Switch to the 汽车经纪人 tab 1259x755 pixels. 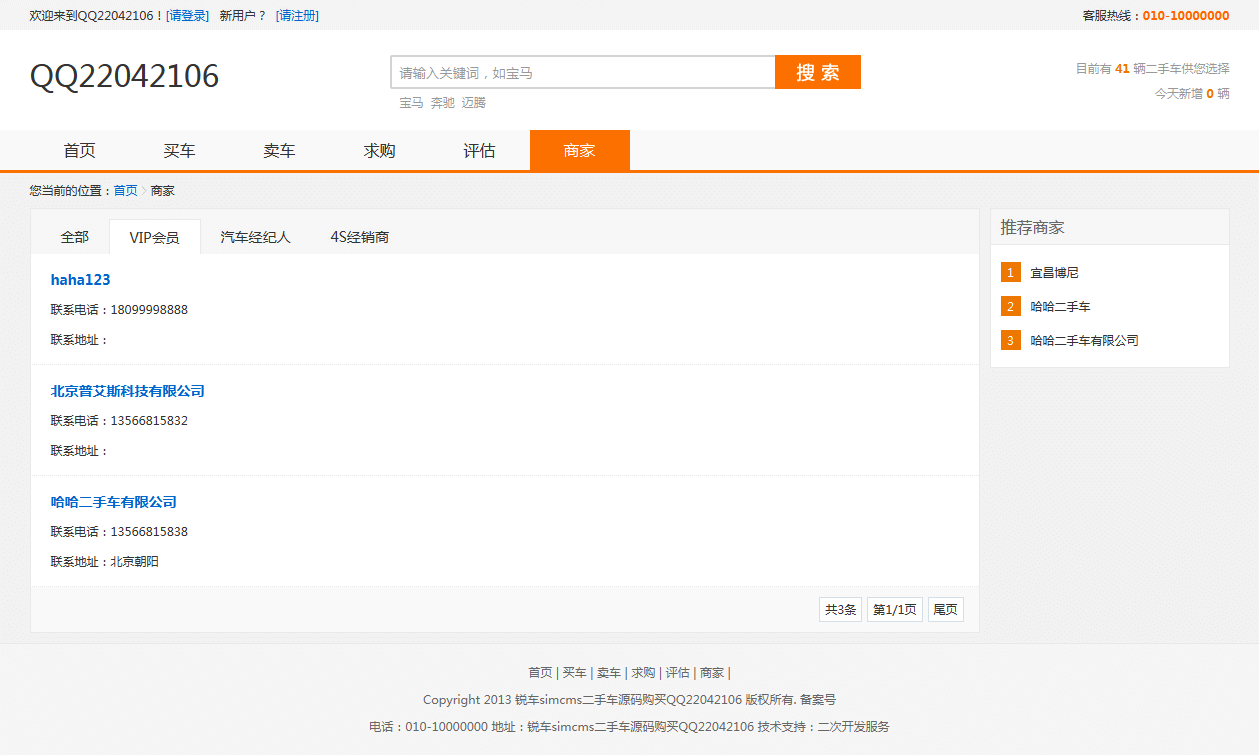pos(255,237)
